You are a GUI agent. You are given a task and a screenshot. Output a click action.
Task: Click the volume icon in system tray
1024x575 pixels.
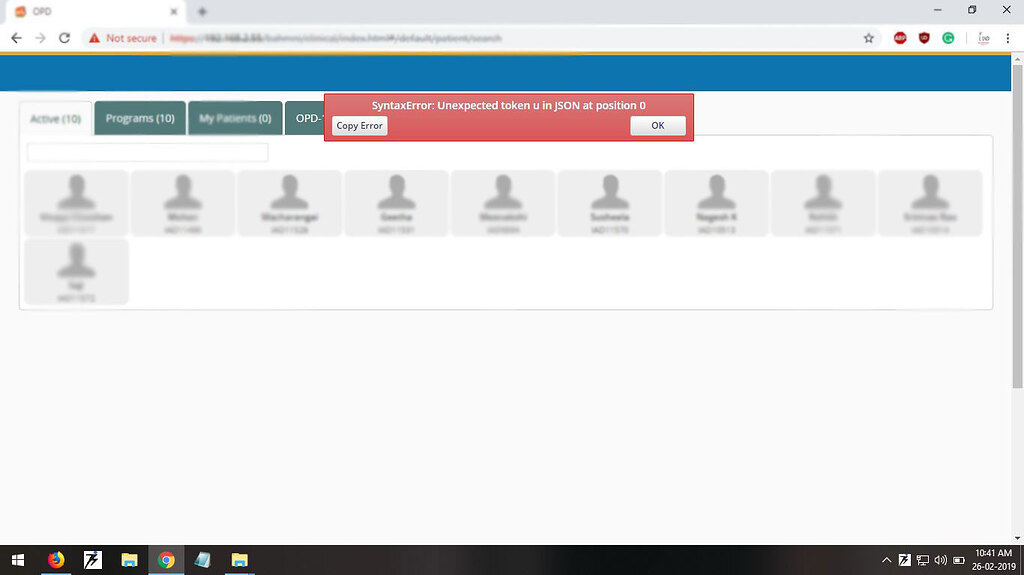(940, 560)
